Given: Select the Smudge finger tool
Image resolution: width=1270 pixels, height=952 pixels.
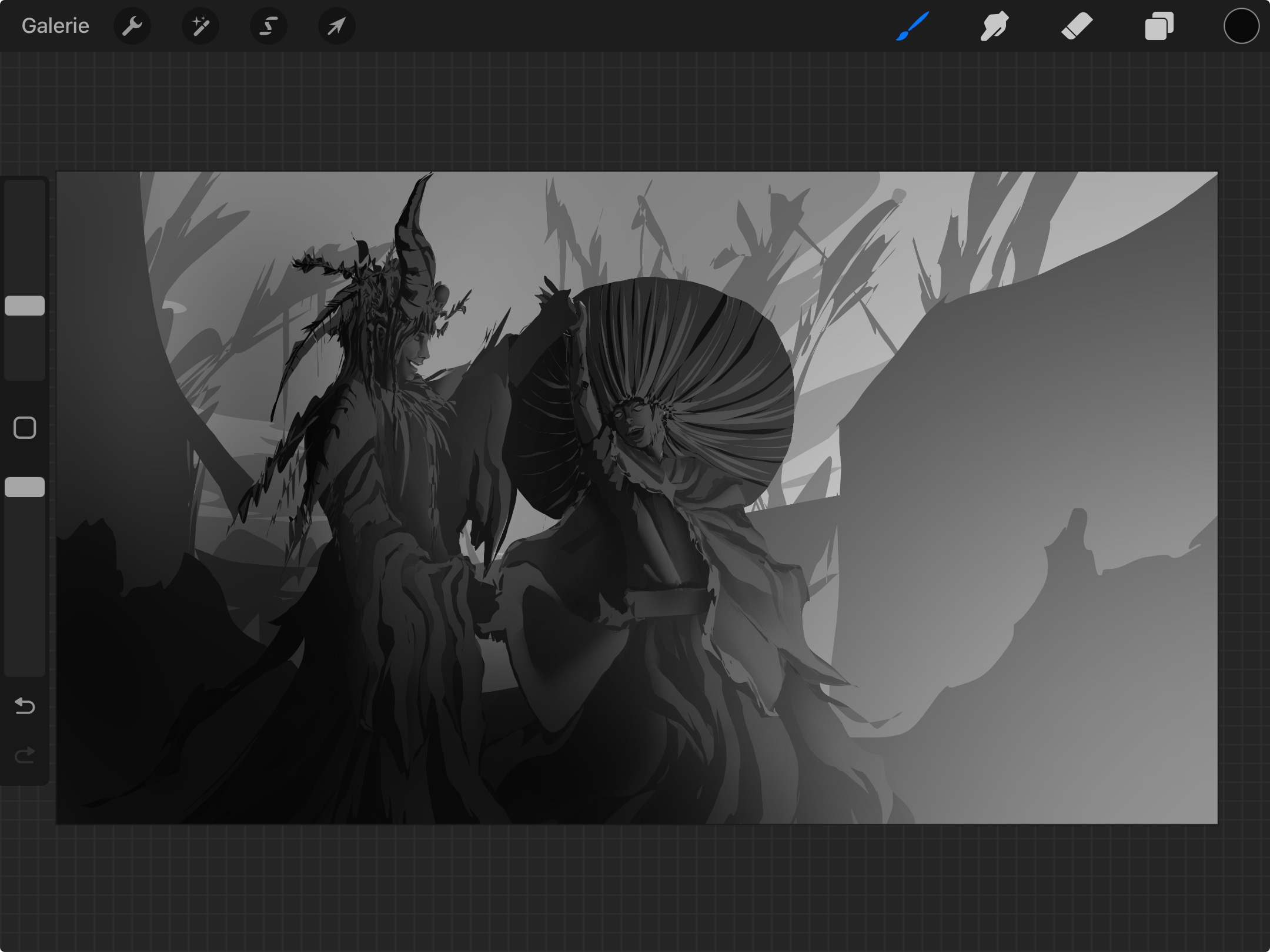Looking at the screenshot, I should (995, 26).
